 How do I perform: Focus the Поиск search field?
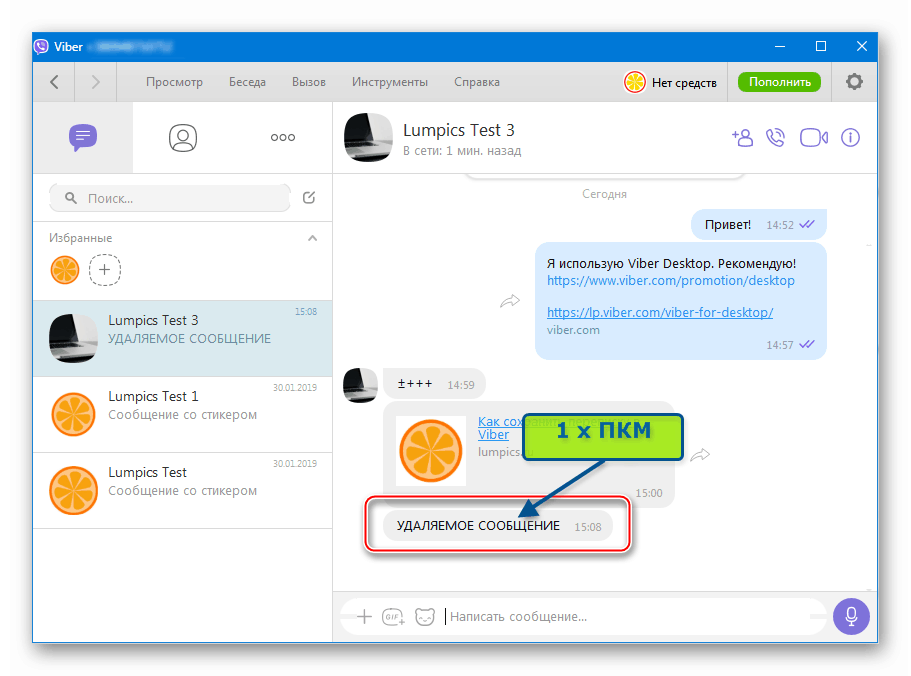point(170,198)
